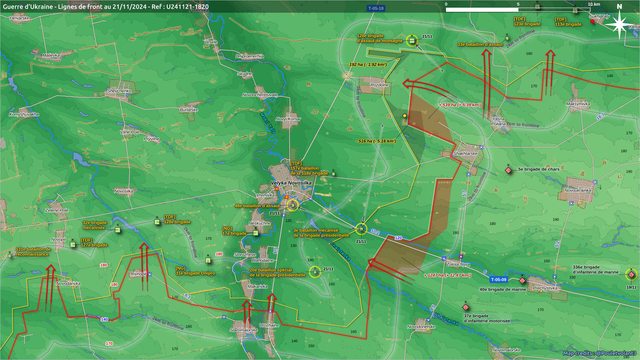Click the 192 ha area label
This screenshot has height=360, width=640.
tap(368, 64)
